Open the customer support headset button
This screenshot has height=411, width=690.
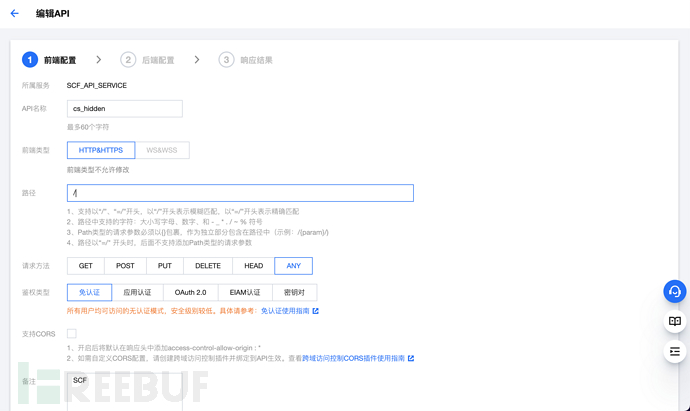point(675,291)
